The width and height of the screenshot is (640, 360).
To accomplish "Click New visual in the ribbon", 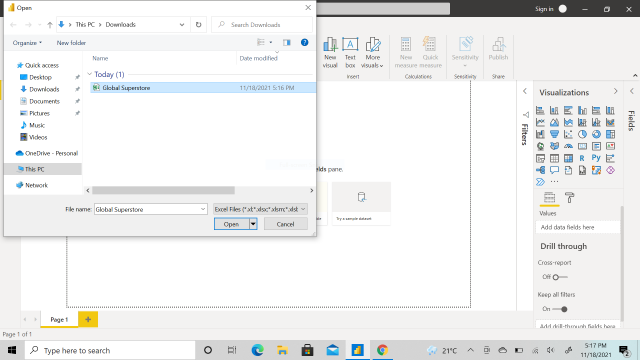I will [330, 53].
